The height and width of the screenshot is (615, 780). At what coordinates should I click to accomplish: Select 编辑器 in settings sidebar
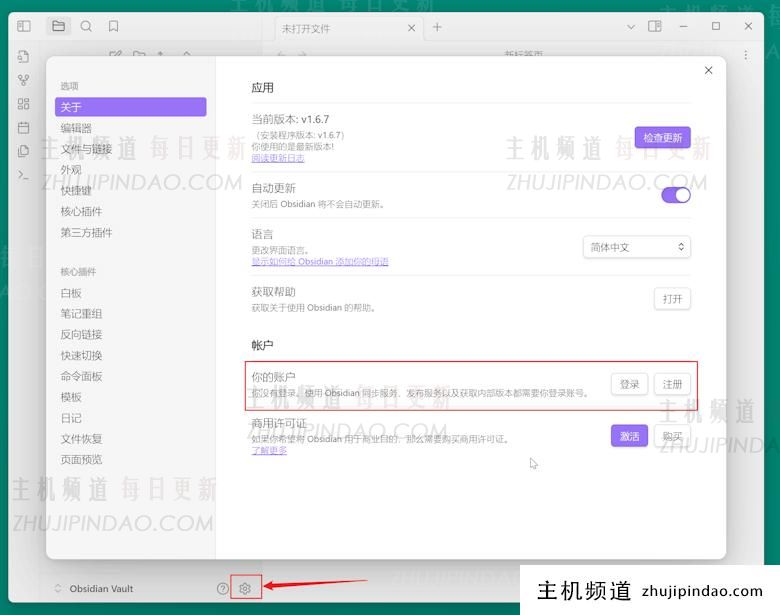pyautogui.click(x=130, y=128)
